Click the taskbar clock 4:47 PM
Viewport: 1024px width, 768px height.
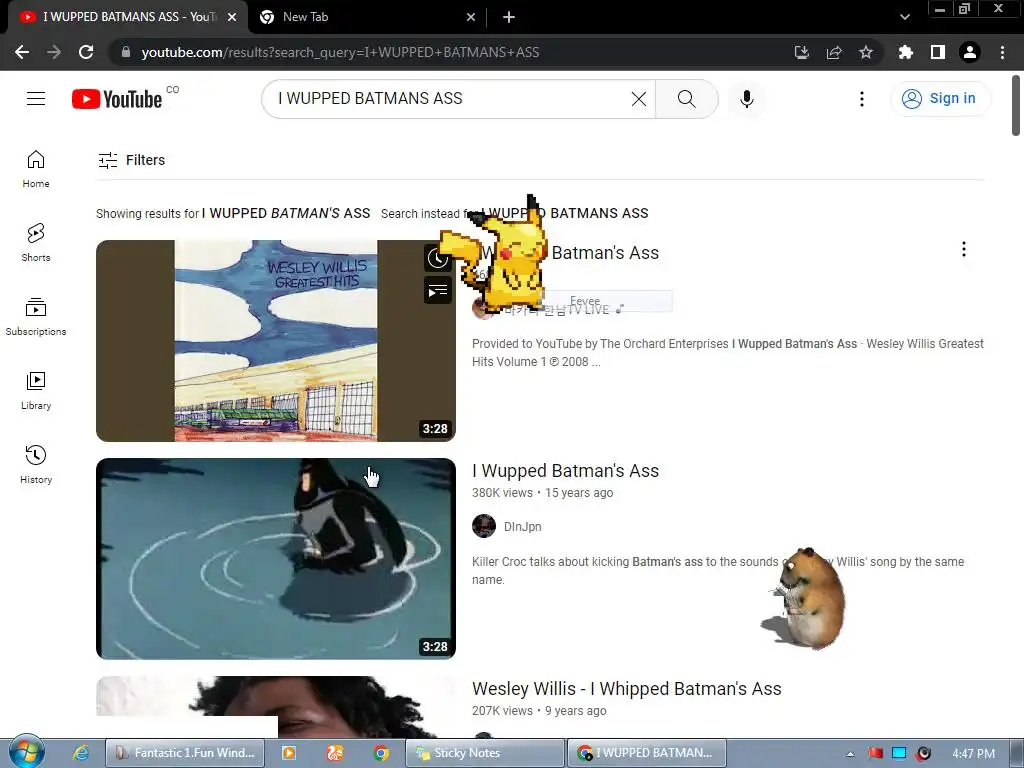click(973, 754)
